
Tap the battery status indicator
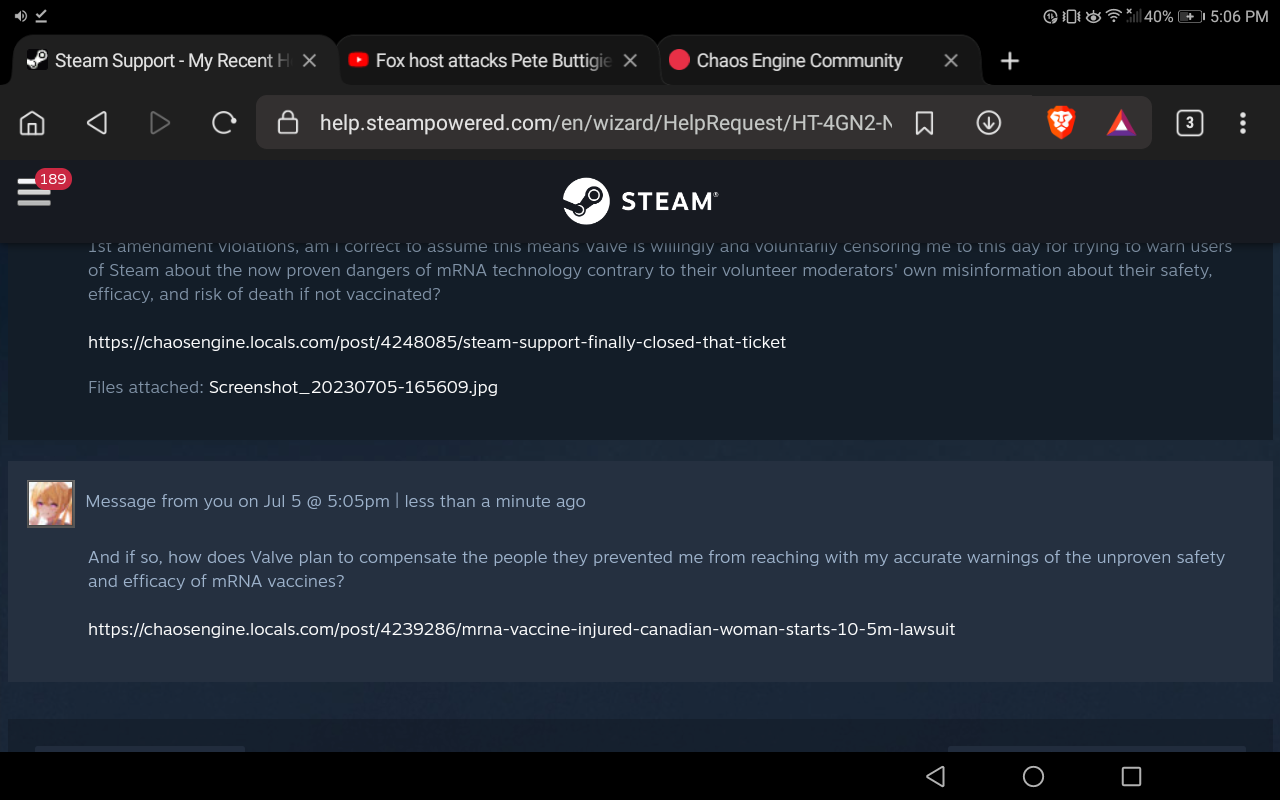pyautogui.click(x=1190, y=16)
